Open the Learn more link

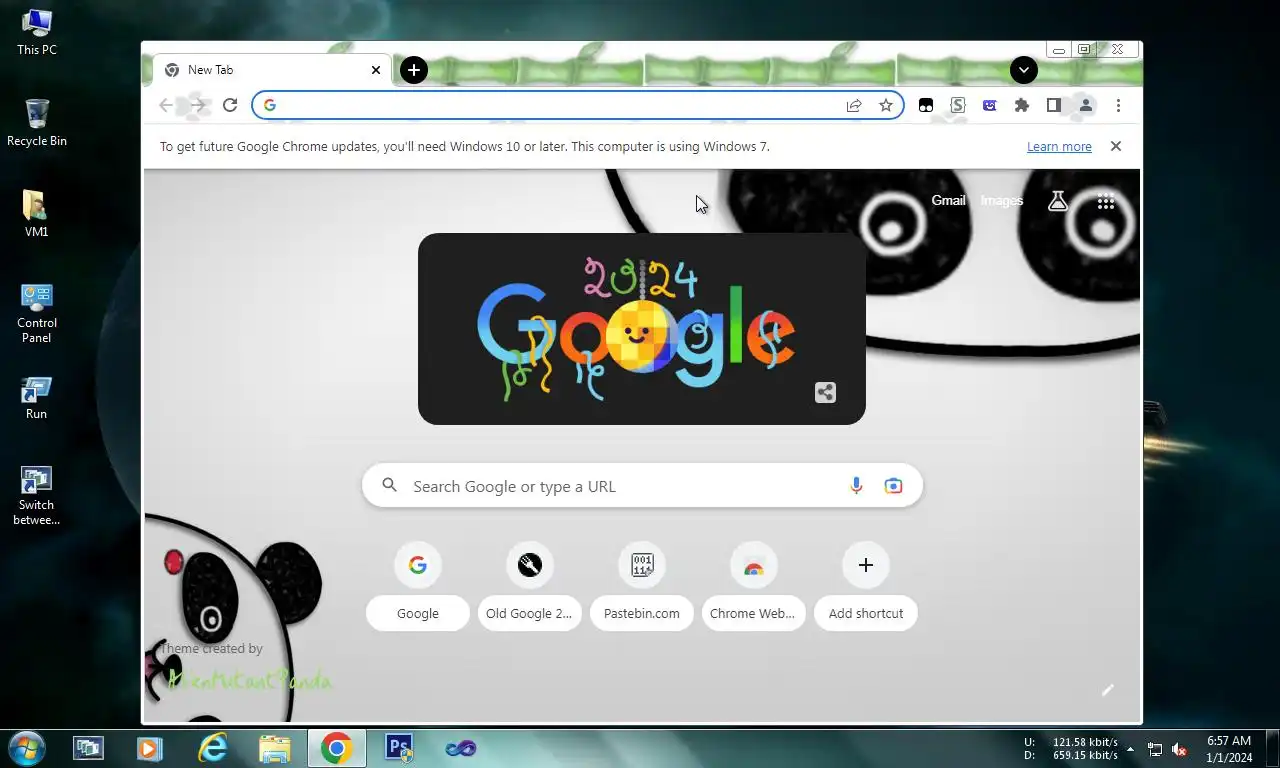[1059, 146]
